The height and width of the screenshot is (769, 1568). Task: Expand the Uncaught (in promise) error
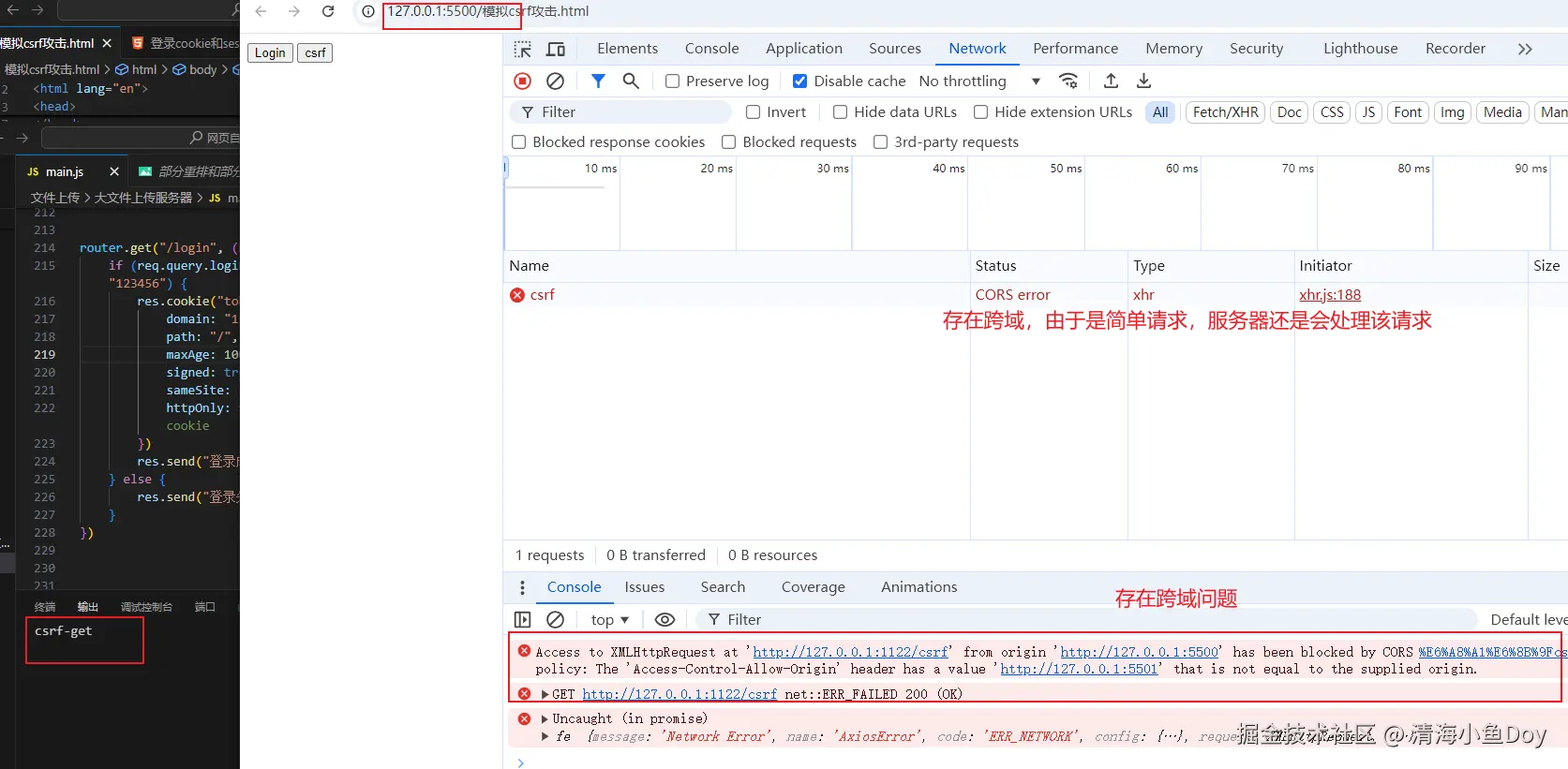545,719
